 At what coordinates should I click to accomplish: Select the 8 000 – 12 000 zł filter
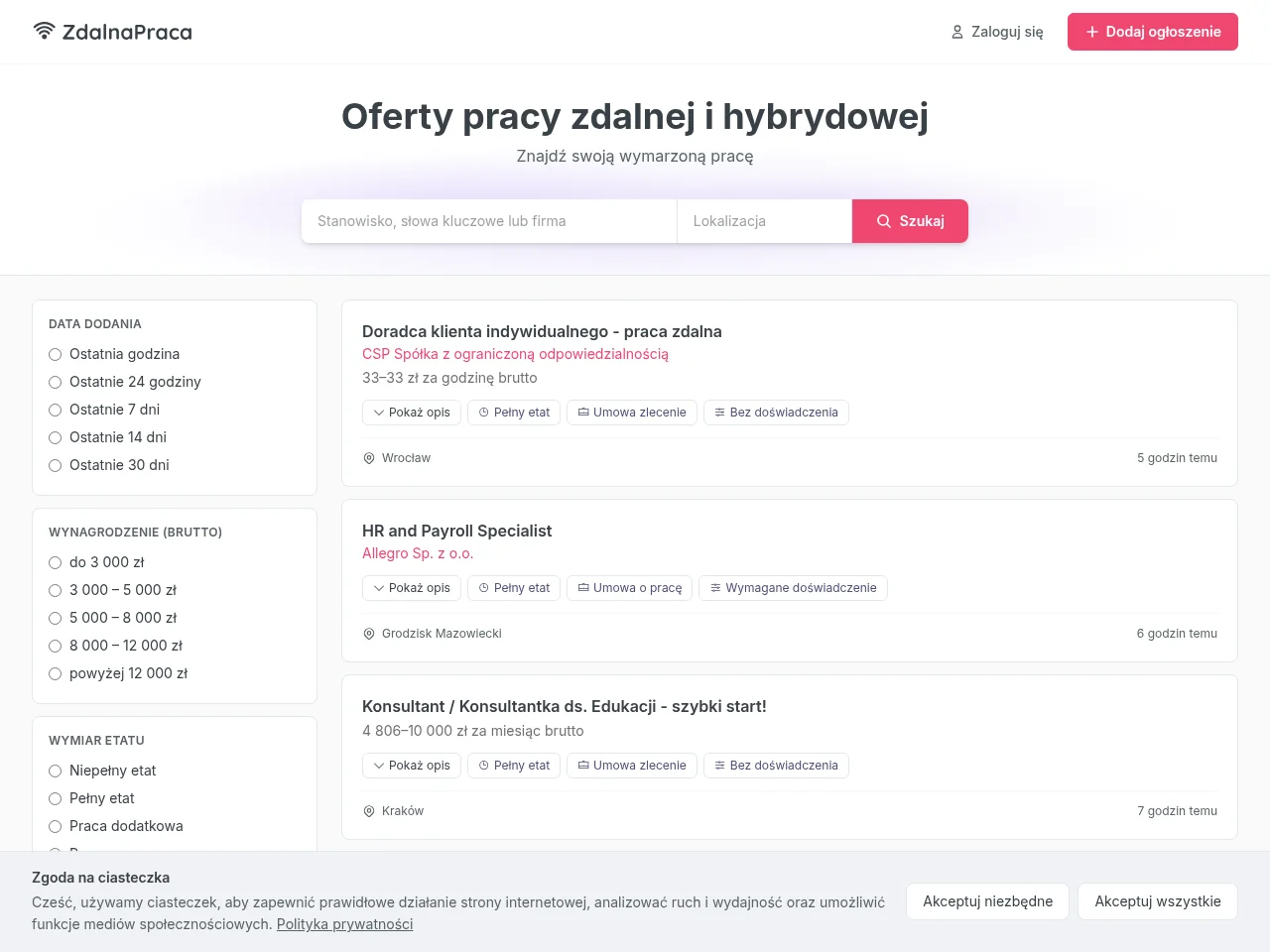tap(56, 646)
